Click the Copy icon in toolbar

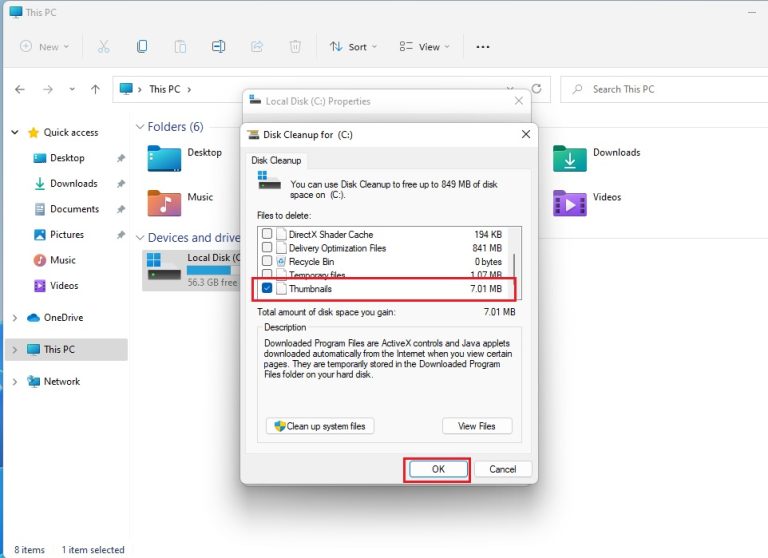pyautogui.click(x=142, y=47)
